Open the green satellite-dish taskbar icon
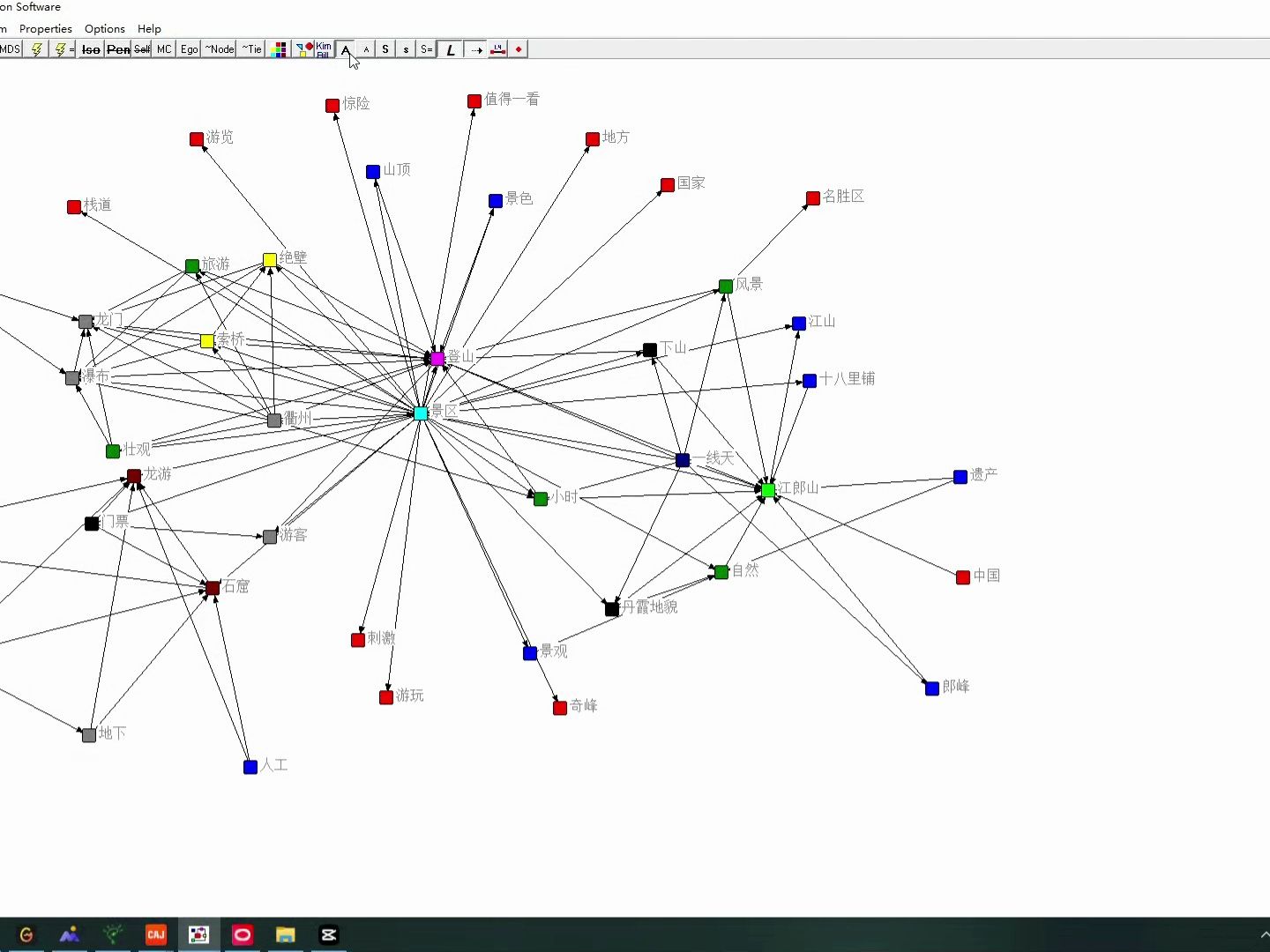Viewport: 1270px width, 952px height. pos(113,934)
